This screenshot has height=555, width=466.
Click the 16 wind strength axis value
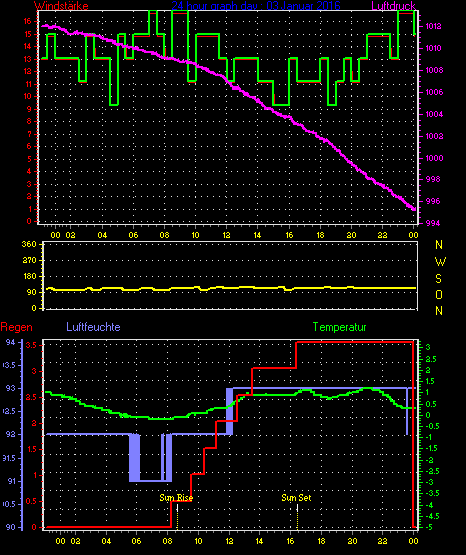click(x=27, y=21)
